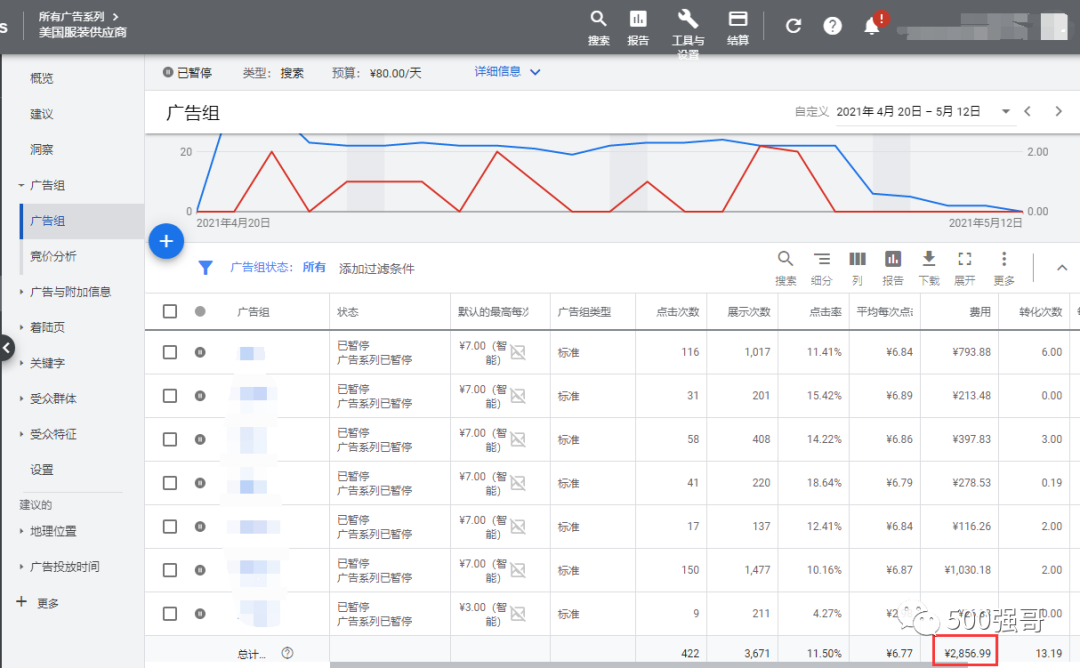Click the 展开 fullscreen expand icon
Viewport: 1080px width, 668px height.
coord(965,260)
